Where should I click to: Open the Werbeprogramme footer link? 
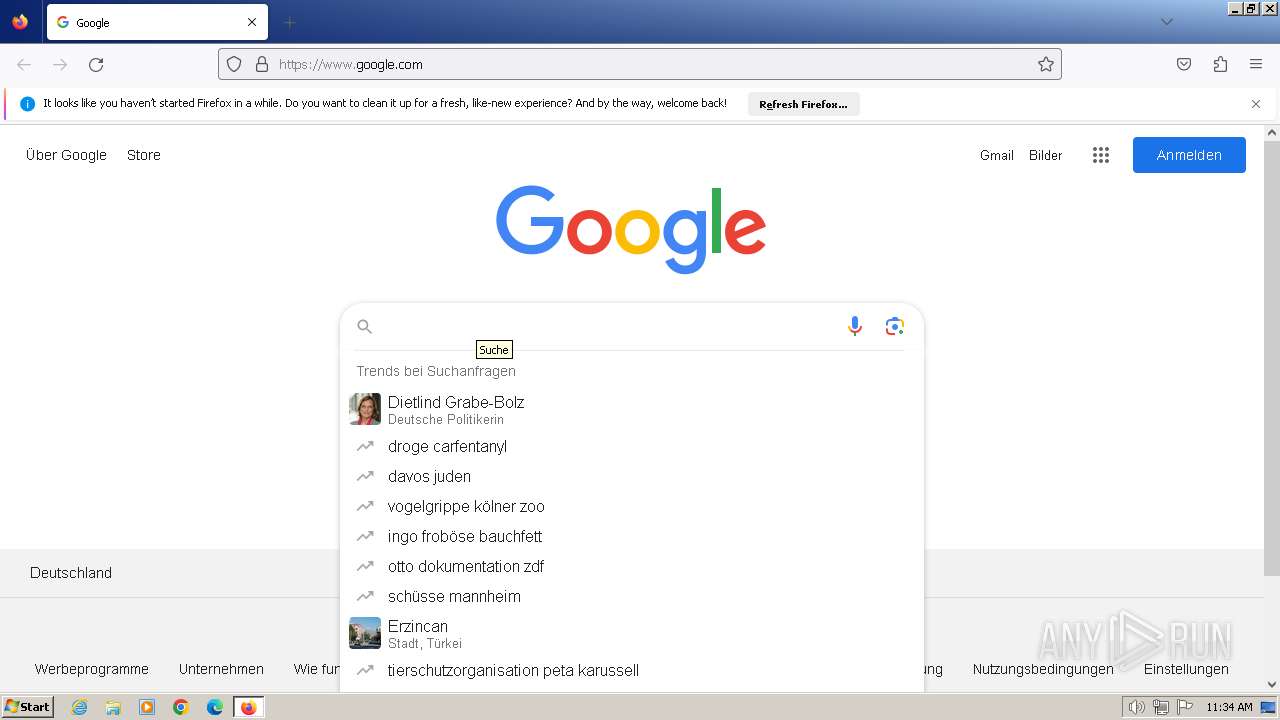(x=92, y=669)
